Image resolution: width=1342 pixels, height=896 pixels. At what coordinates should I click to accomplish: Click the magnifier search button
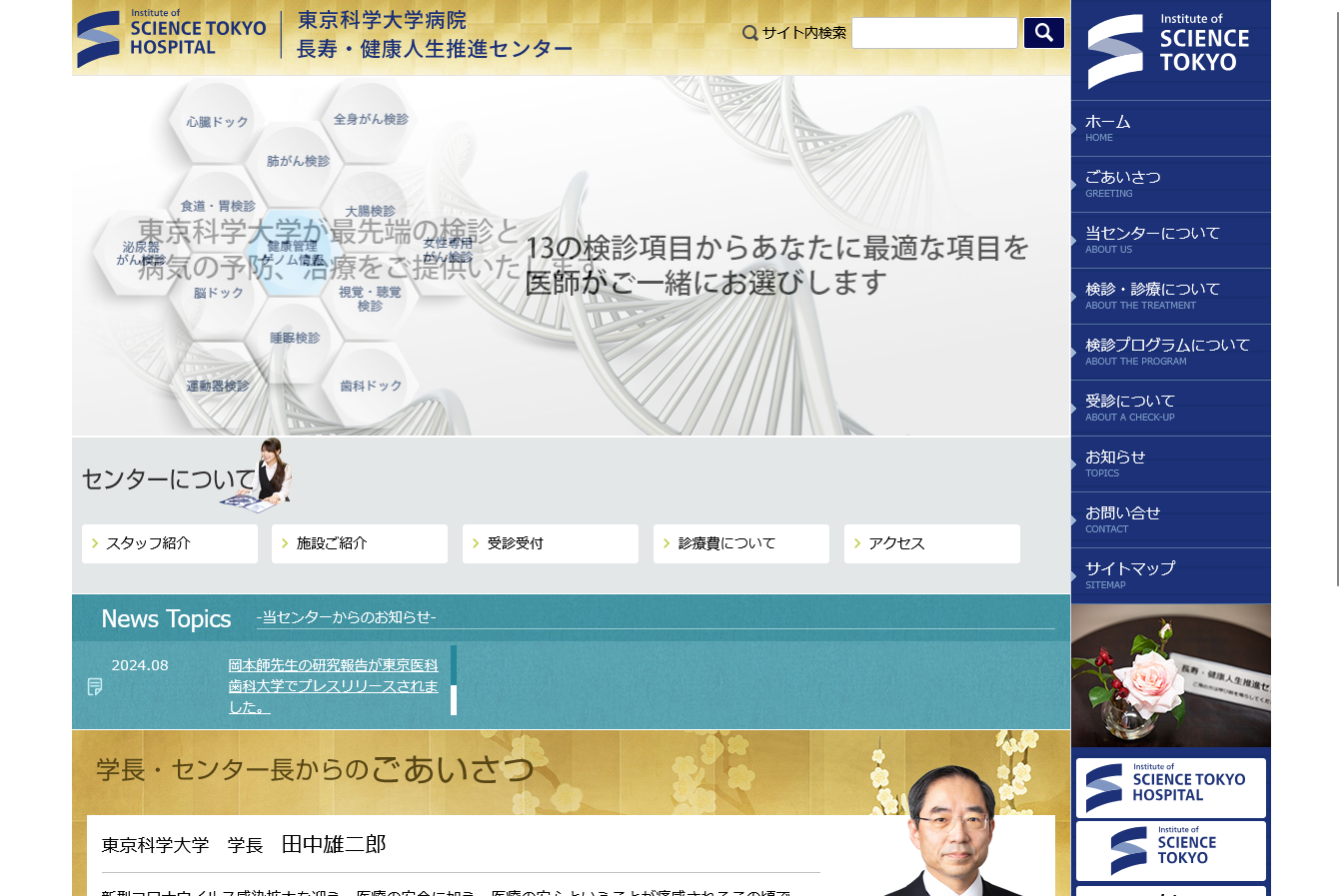pyautogui.click(x=1043, y=33)
